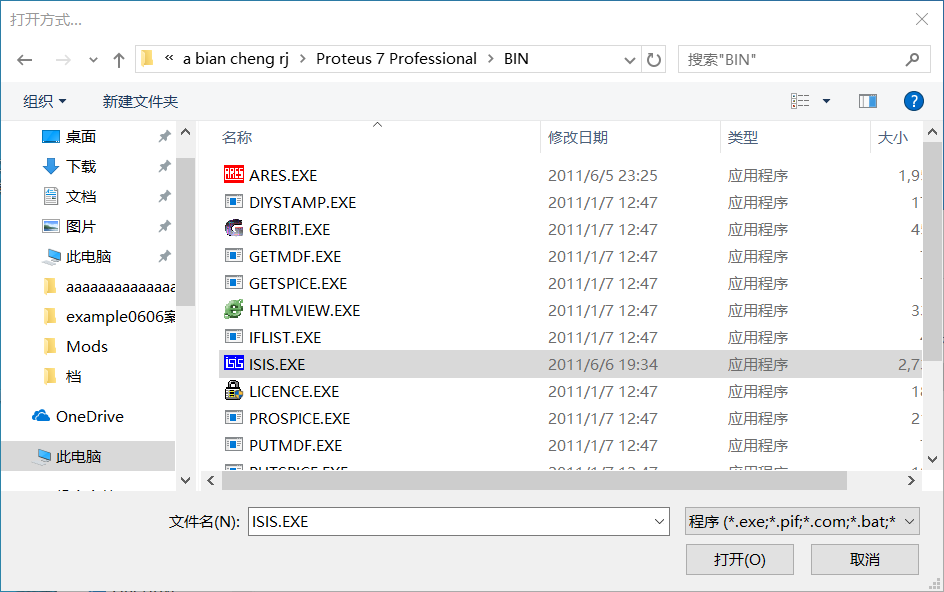Go back with the left arrow
The width and height of the screenshot is (944, 592).
25,60
